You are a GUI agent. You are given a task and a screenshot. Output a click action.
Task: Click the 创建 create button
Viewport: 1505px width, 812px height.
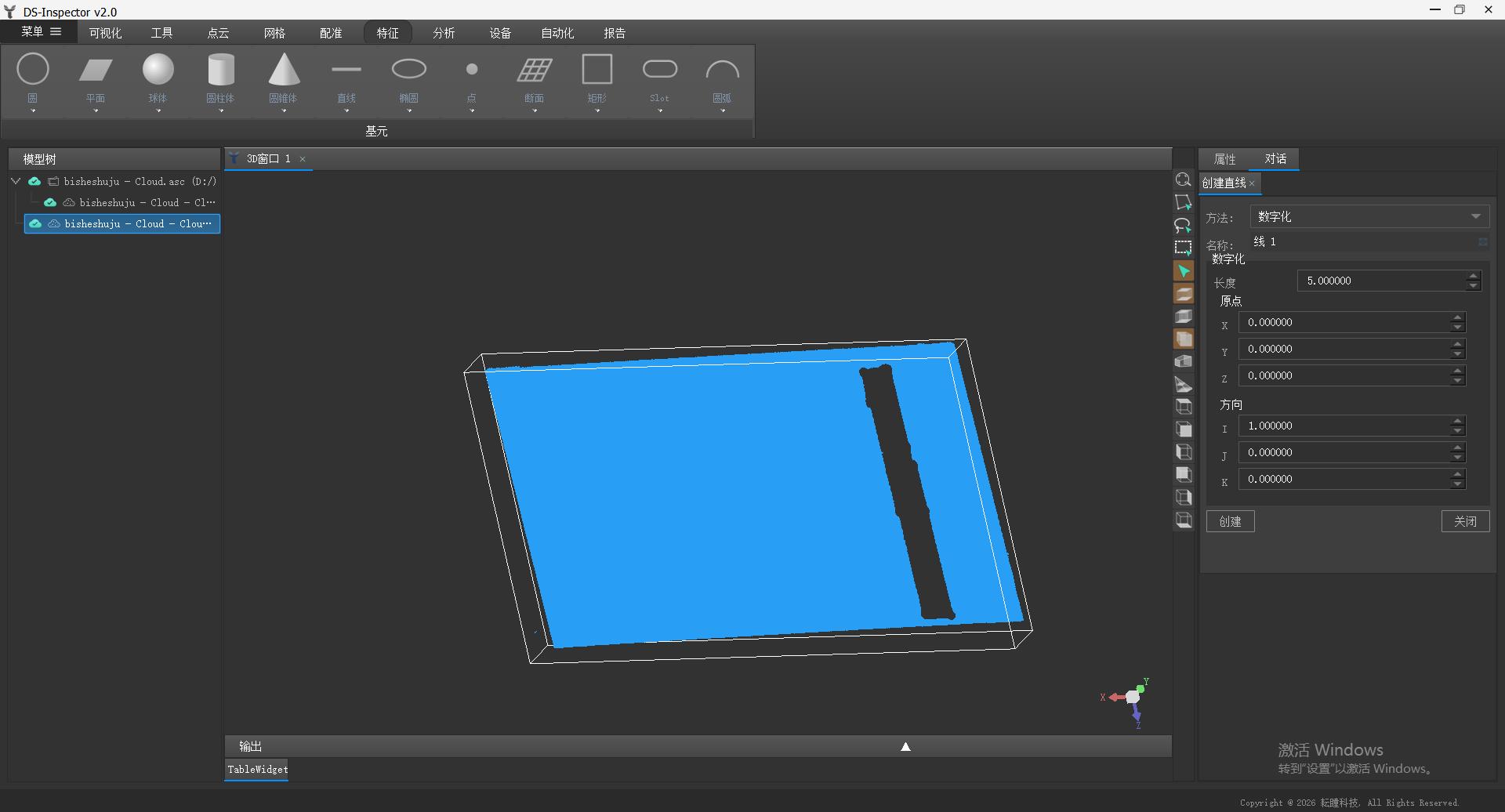(1230, 521)
